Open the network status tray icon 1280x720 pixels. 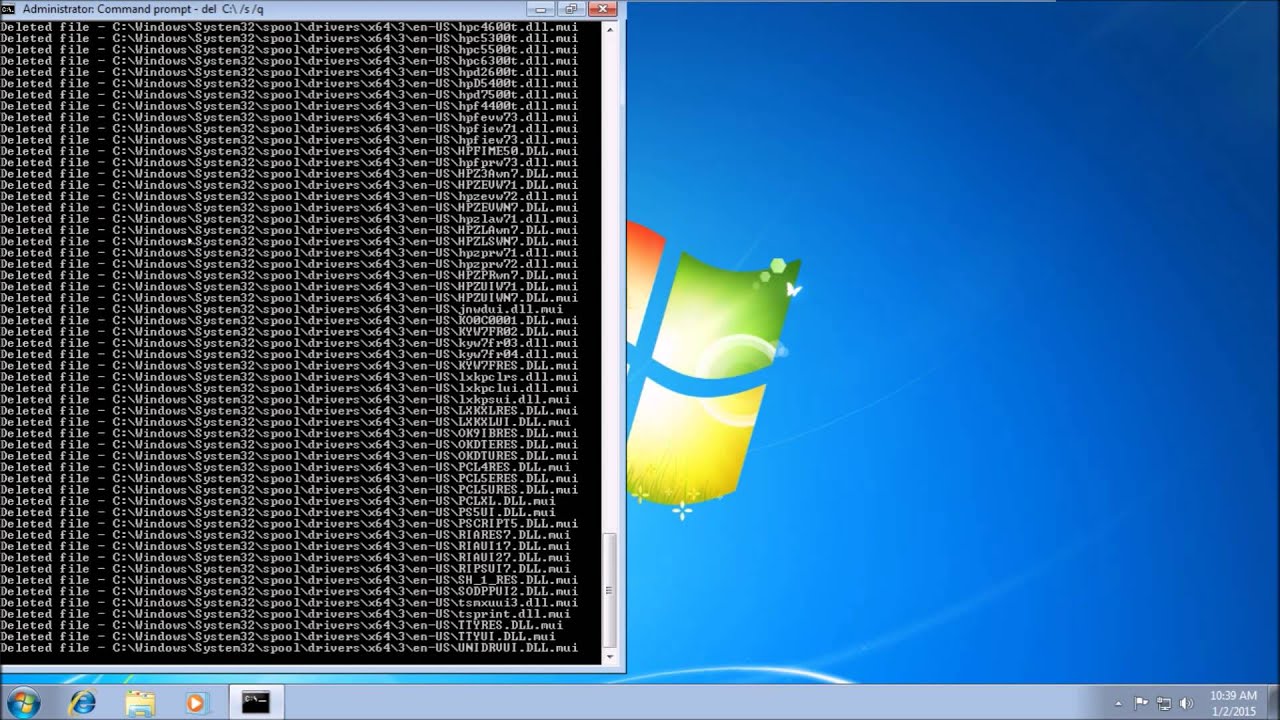click(x=1164, y=703)
